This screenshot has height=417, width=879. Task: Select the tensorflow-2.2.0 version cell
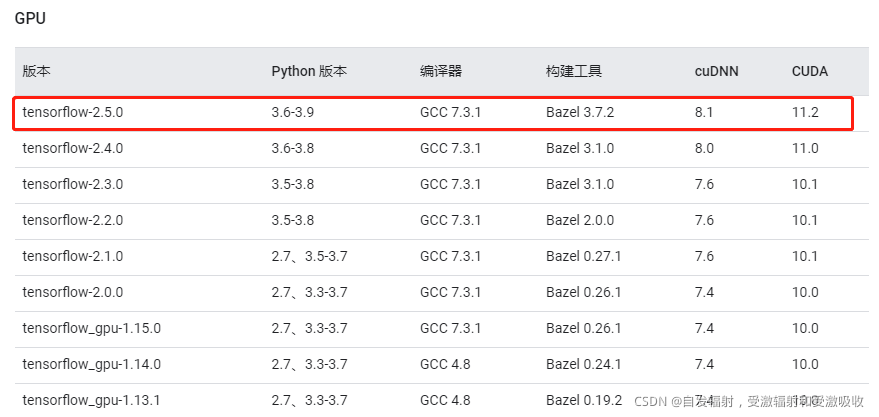pyautogui.click(x=72, y=220)
